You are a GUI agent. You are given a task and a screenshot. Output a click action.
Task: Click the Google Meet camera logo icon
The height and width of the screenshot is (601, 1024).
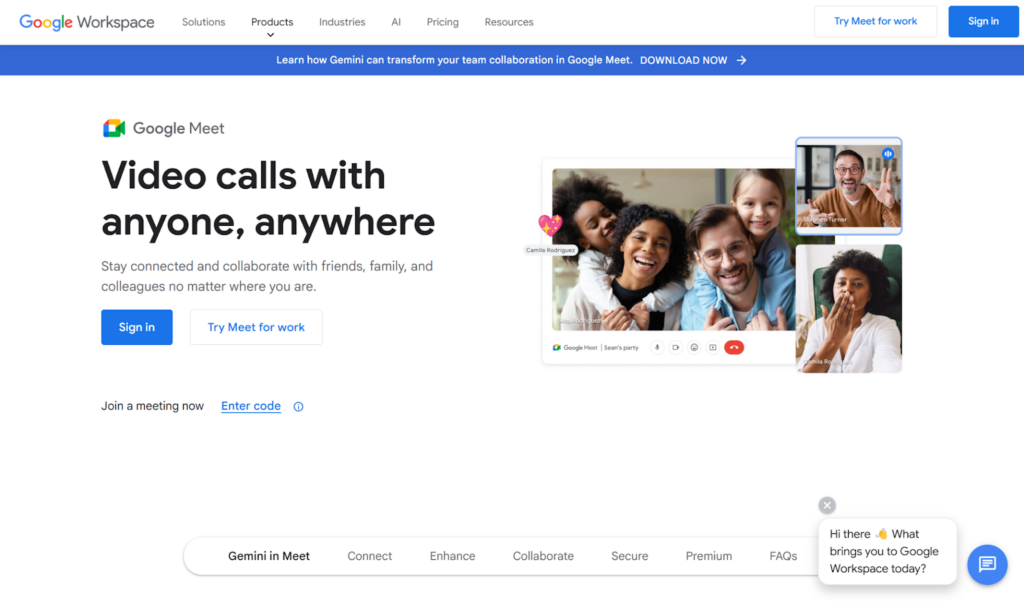pos(113,128)
